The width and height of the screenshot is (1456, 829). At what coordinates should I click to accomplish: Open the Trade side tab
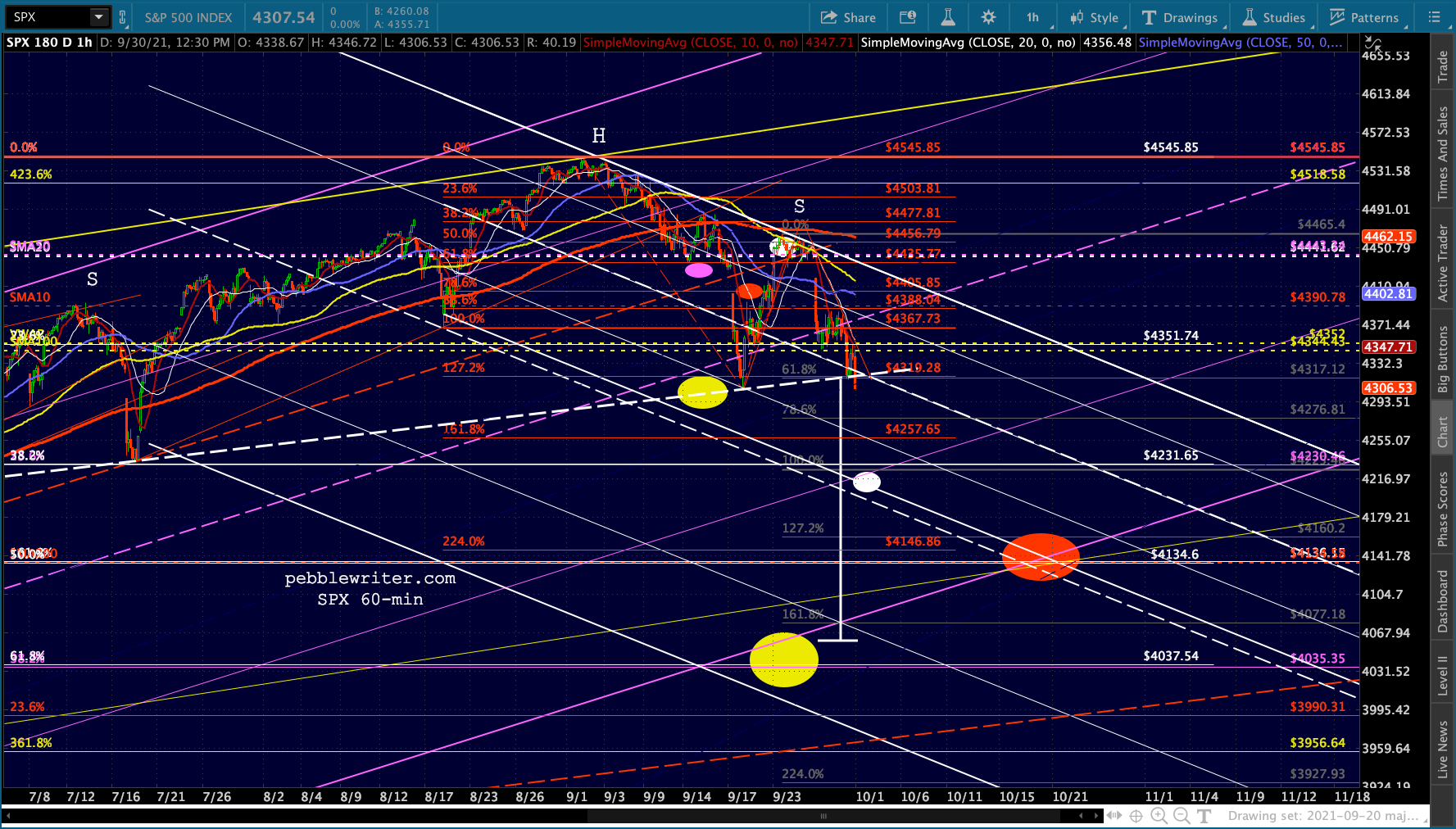1443,67
